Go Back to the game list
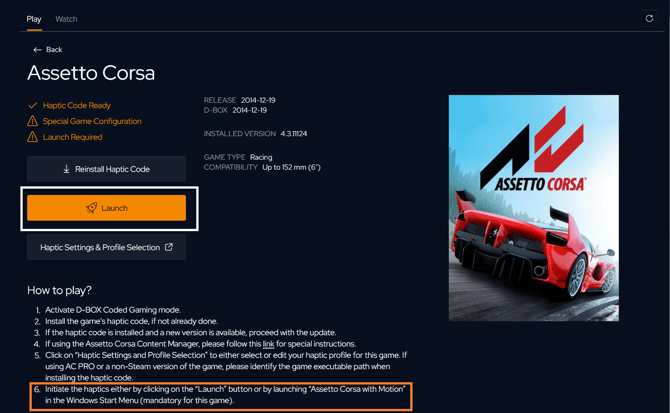 [48, 50]
